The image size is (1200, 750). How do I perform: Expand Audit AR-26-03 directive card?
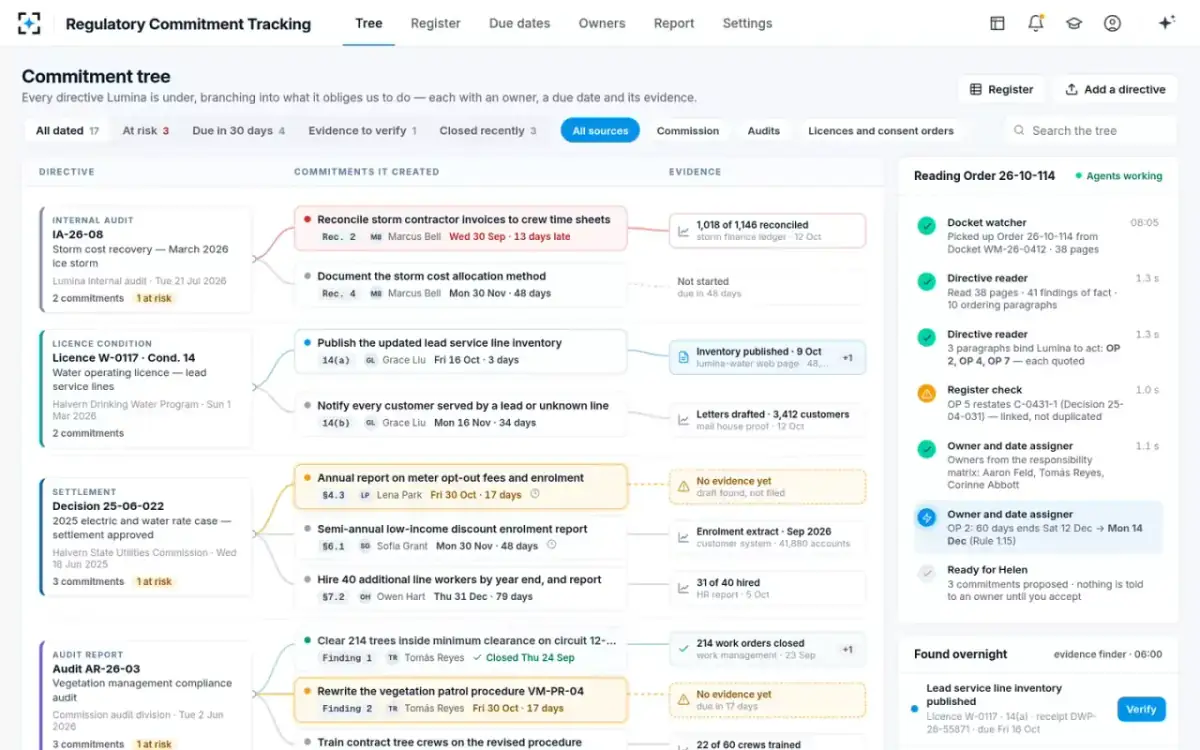(146, 696)
